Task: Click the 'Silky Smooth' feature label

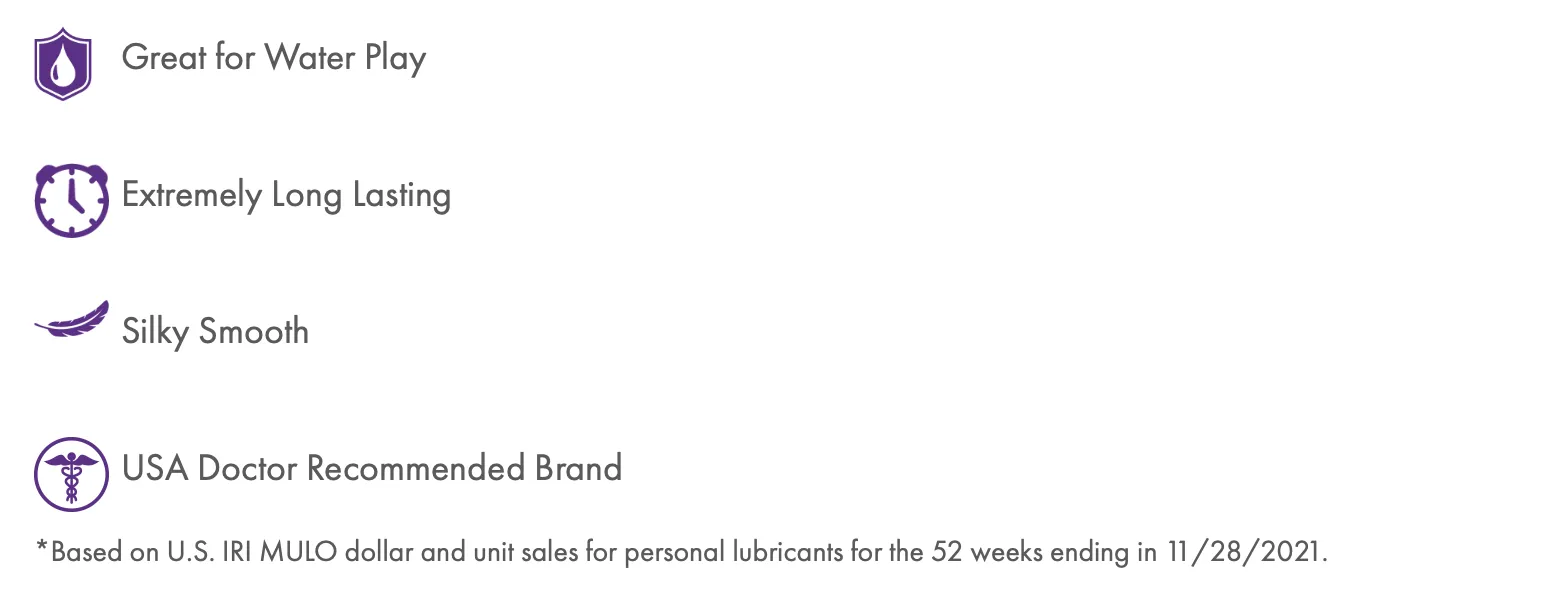Action: (x=215, y=332)
